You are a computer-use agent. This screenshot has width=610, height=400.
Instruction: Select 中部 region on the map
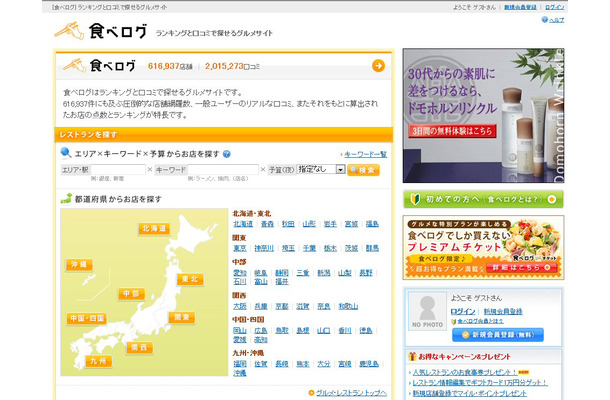131,293
